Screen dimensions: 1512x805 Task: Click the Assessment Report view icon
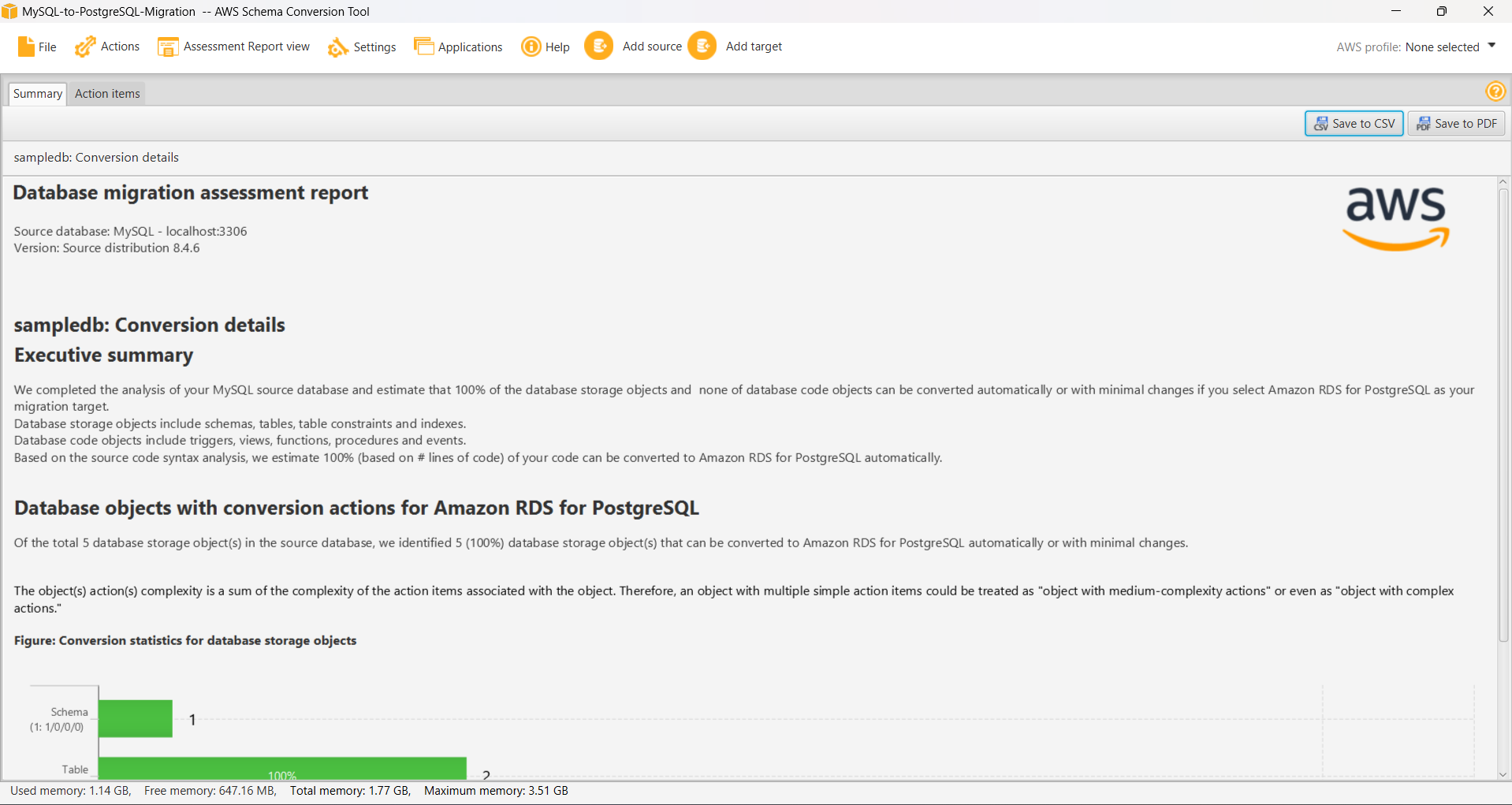pos(167,47)
